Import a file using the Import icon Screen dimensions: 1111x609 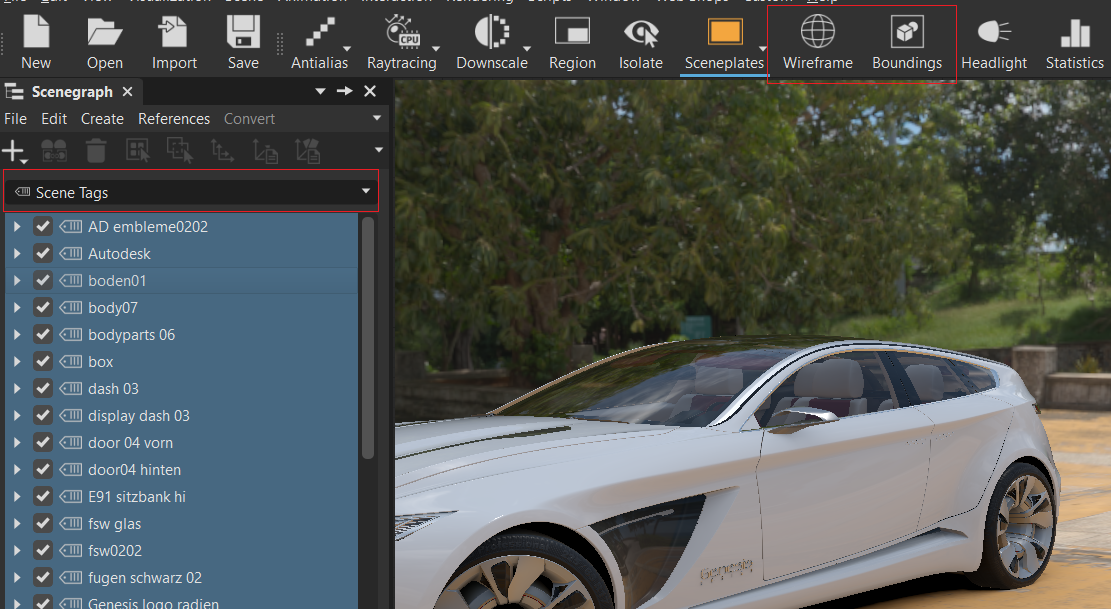point(173,40)
